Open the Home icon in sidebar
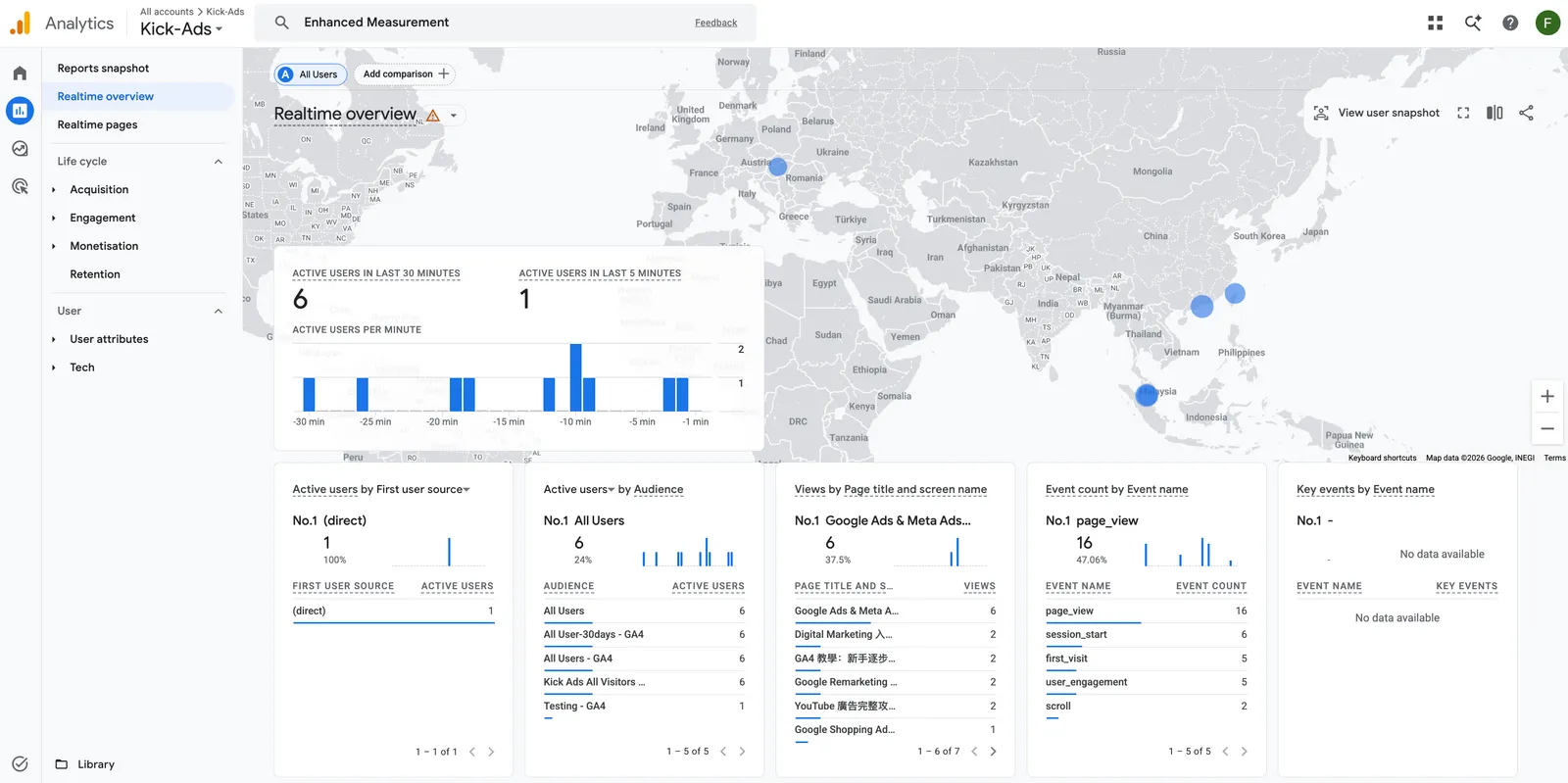Image resolution: width=1568 pixels, height=783 pixels. pos(20,73)
